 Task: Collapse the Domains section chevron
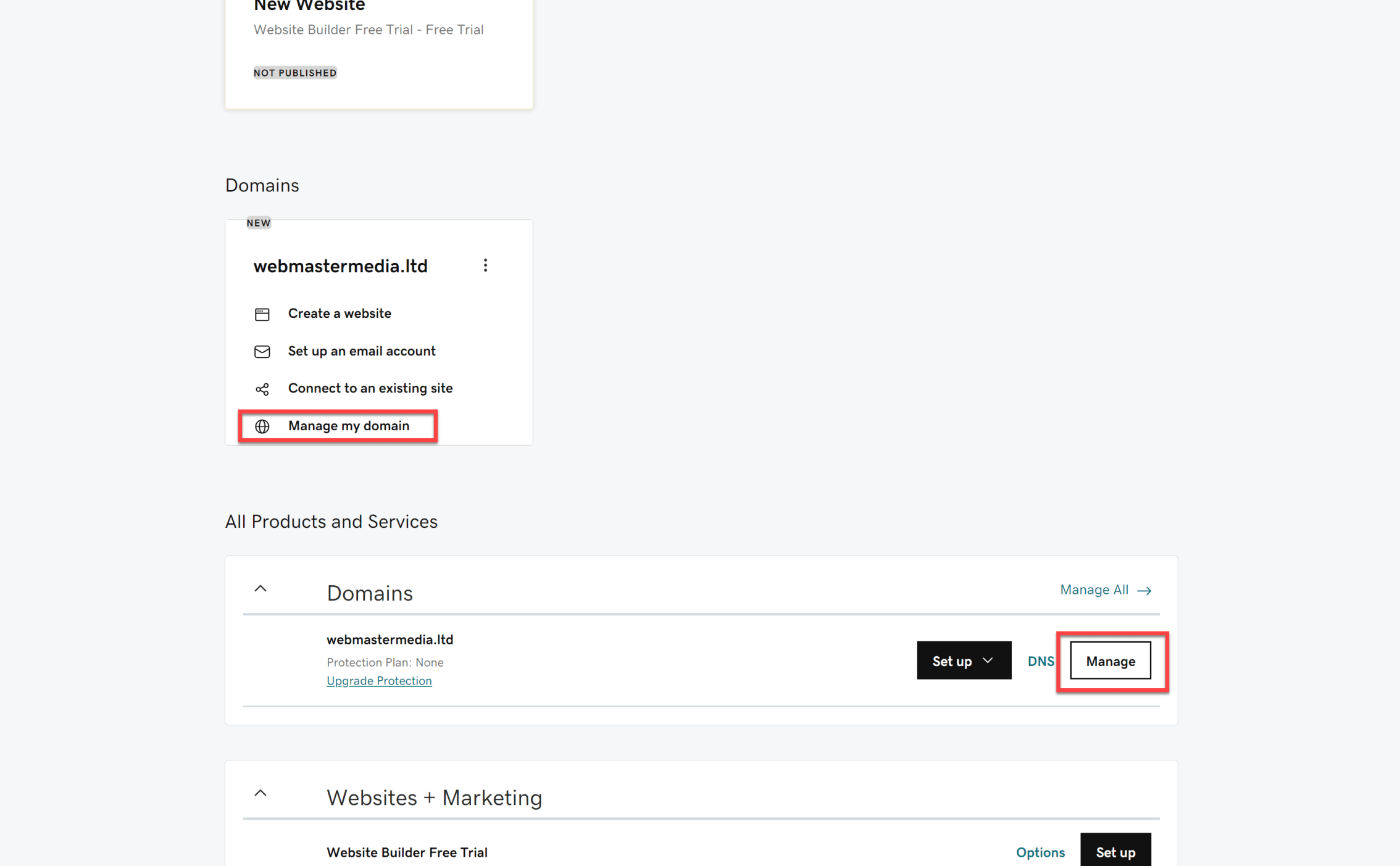[x=260, y=589]
